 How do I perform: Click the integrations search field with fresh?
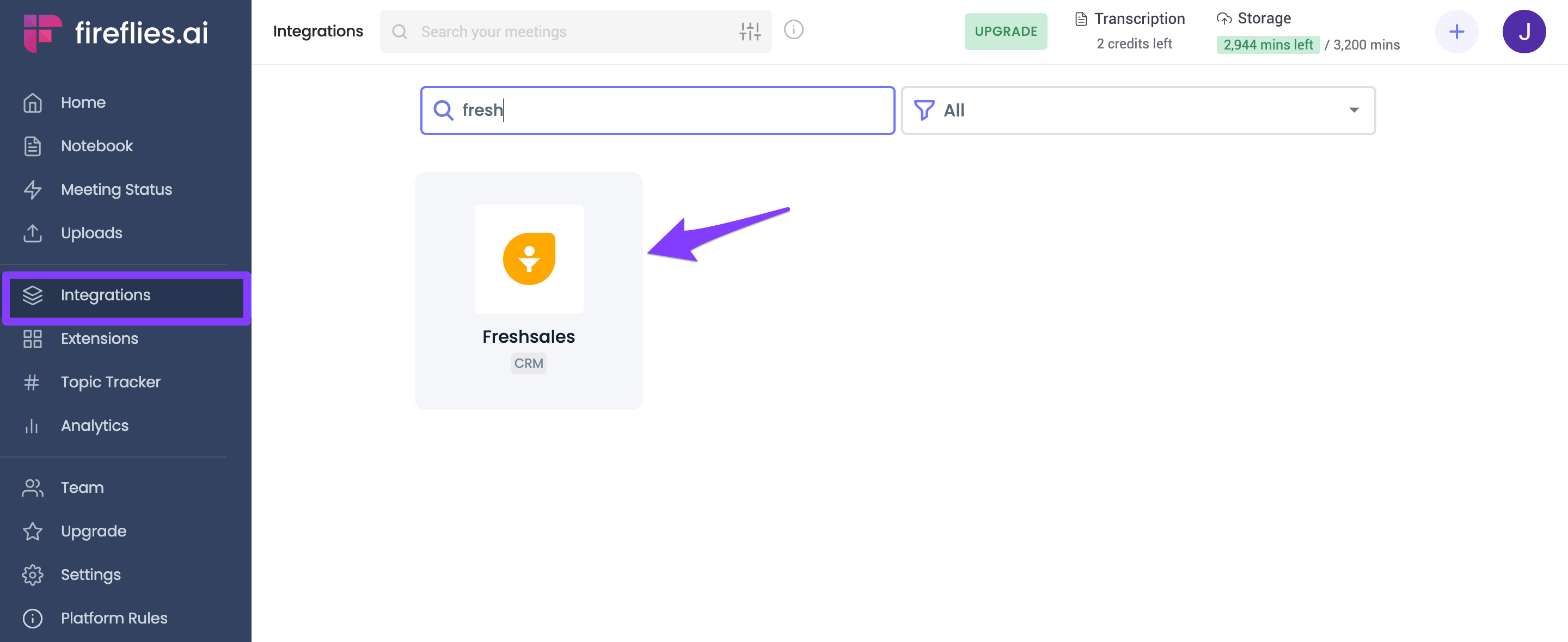tap(657, 110)
